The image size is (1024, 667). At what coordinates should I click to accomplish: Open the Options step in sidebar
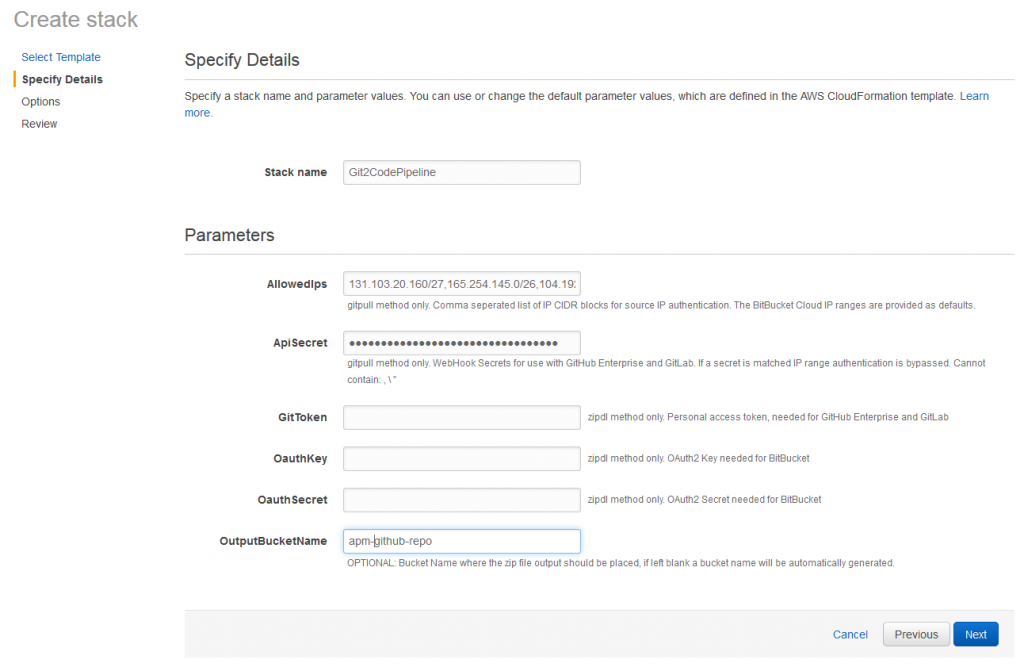point(40,101)
